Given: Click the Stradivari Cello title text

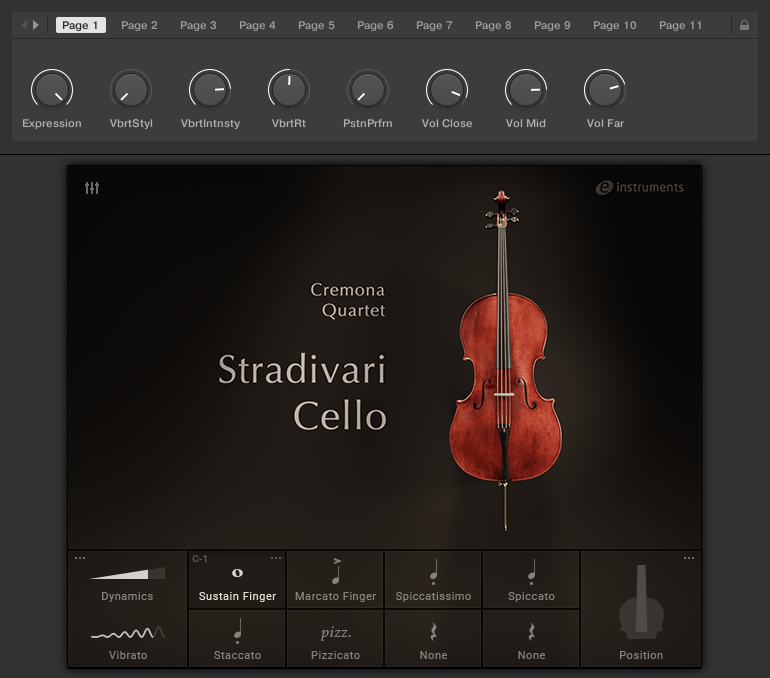Looking at the screenshot, I should pos(302,392).
